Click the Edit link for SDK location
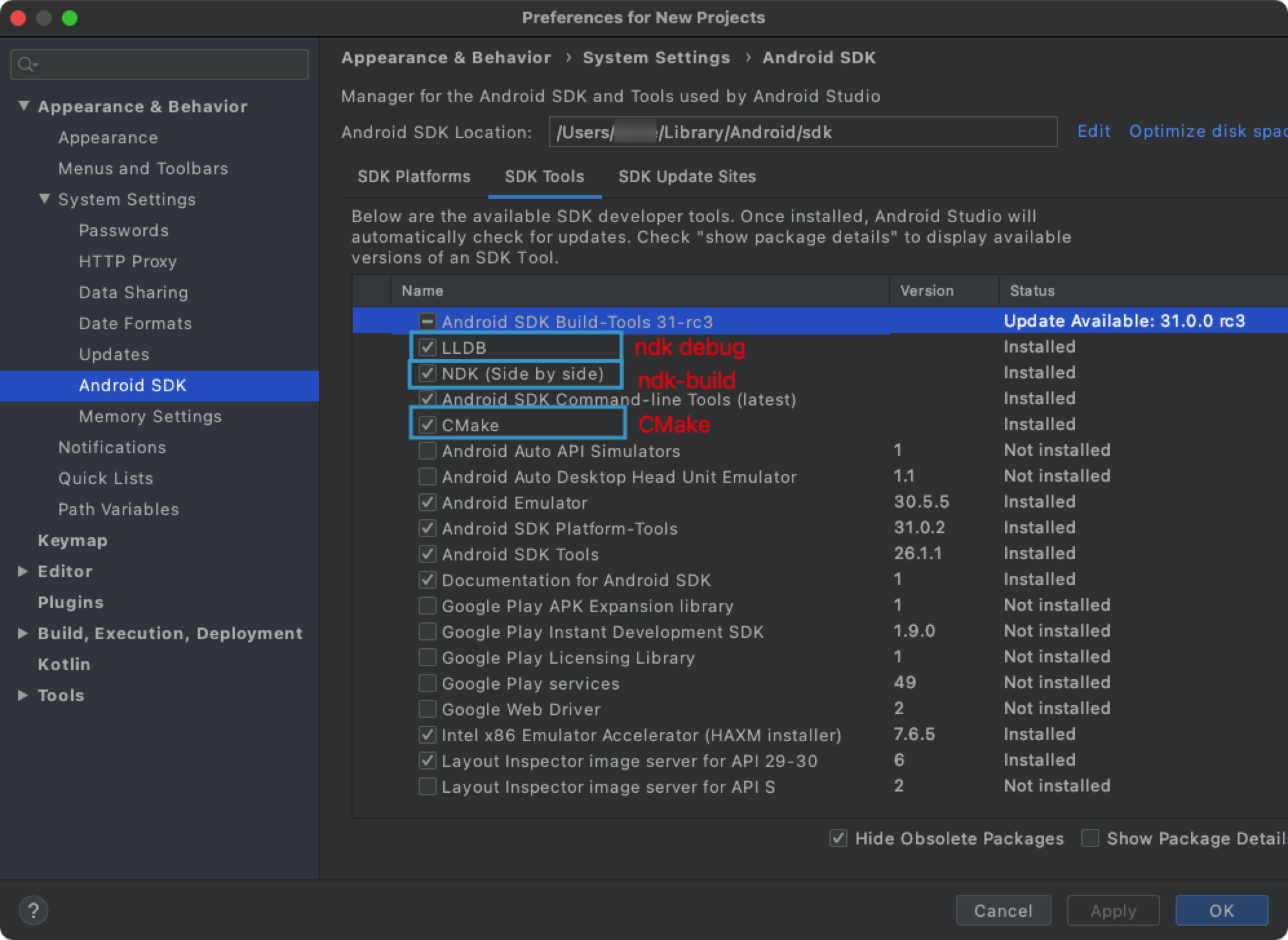The image size is (1288, 940). coord(1093,132)
